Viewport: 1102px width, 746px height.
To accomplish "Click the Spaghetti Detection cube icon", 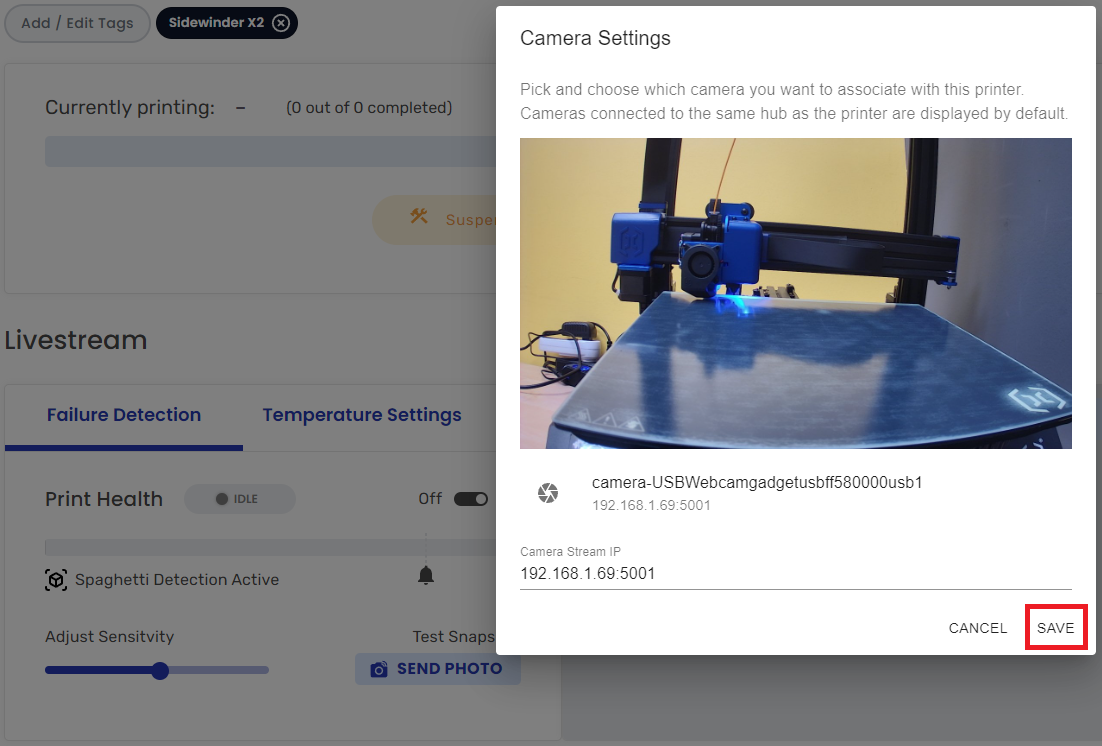I will point(57,579).
